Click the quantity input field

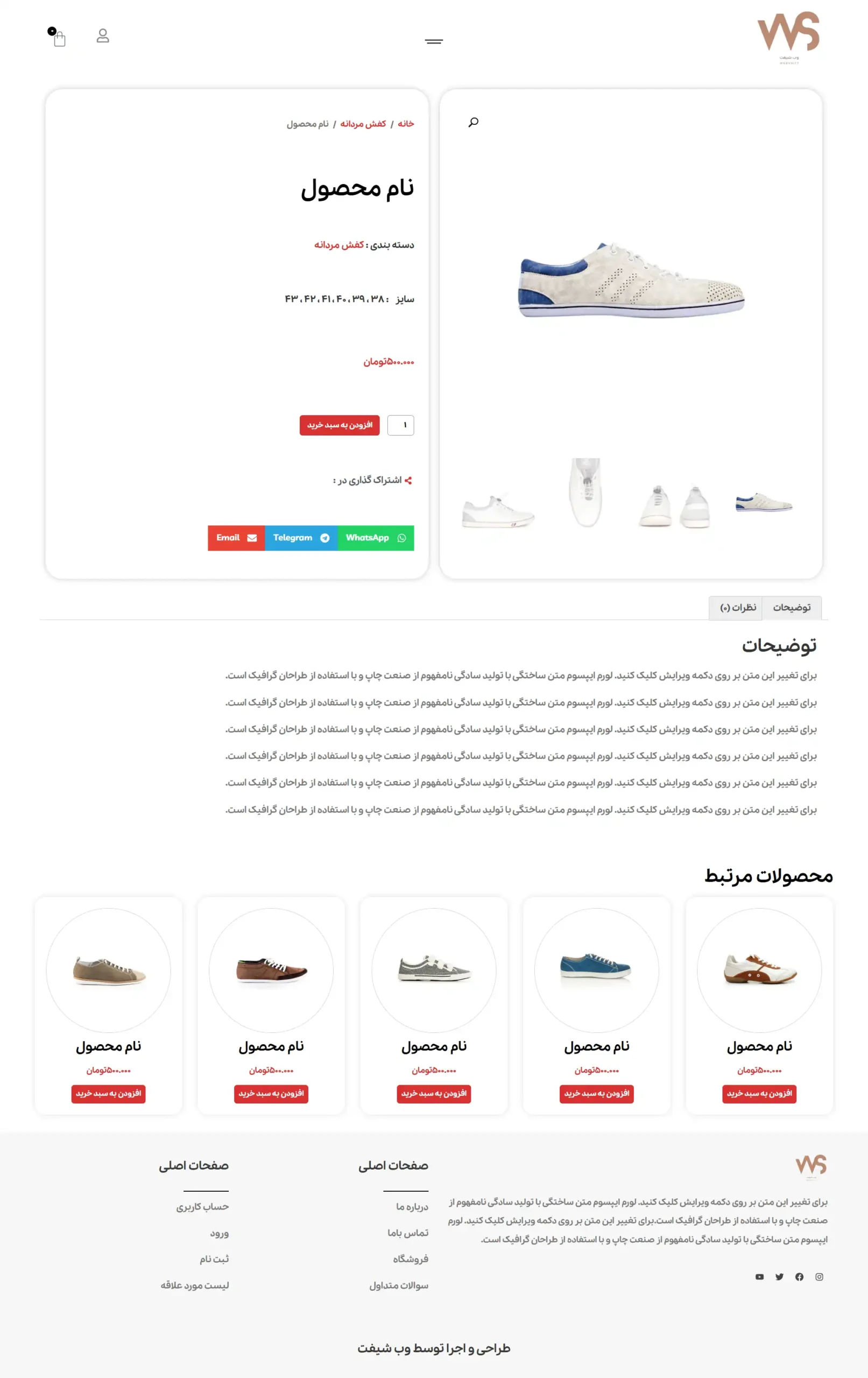[x=400, y=425]
